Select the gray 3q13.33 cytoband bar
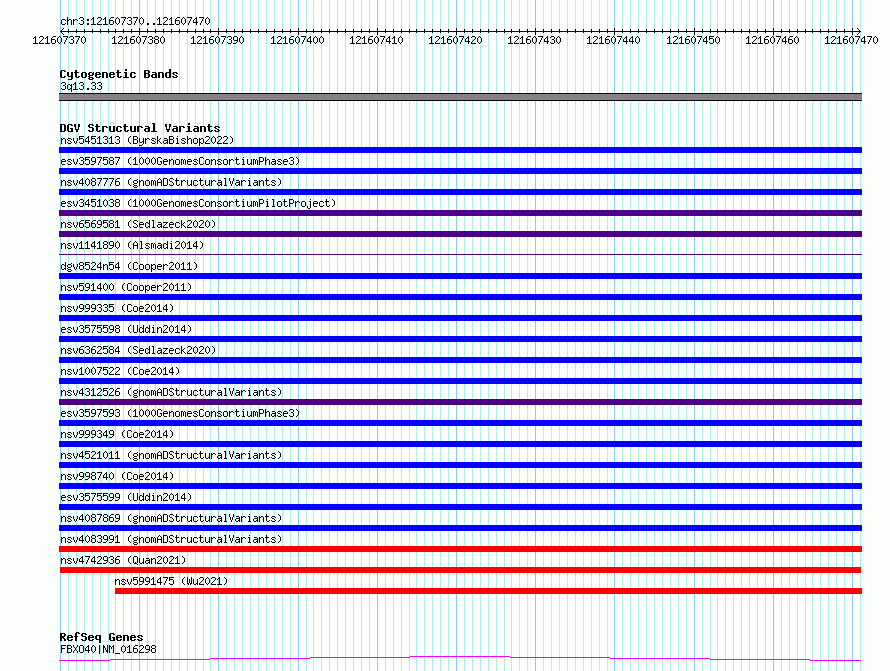 point(460,97)
